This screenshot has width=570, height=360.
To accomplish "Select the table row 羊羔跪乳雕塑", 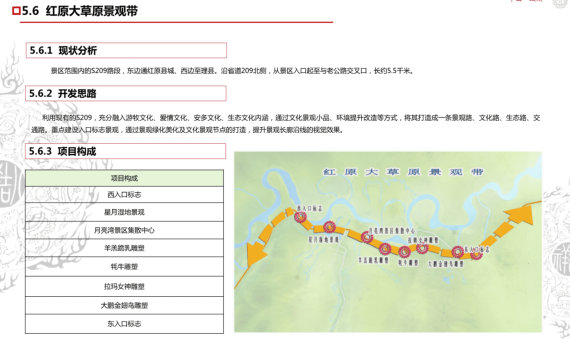I will click(124, 248).
